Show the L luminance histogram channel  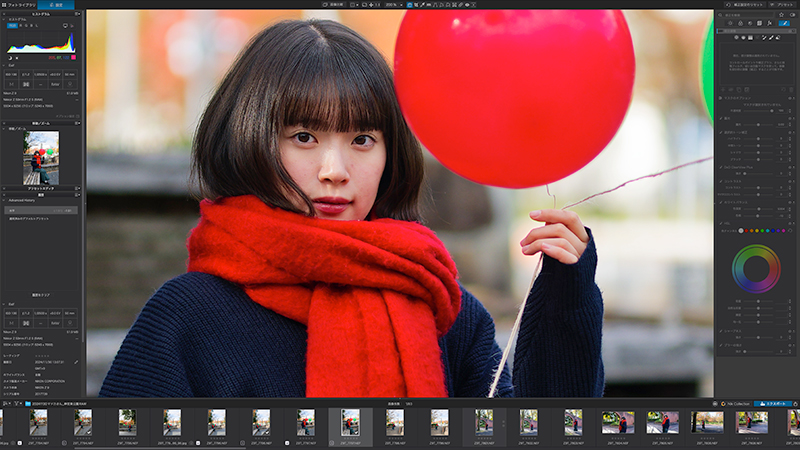point(37,26)
